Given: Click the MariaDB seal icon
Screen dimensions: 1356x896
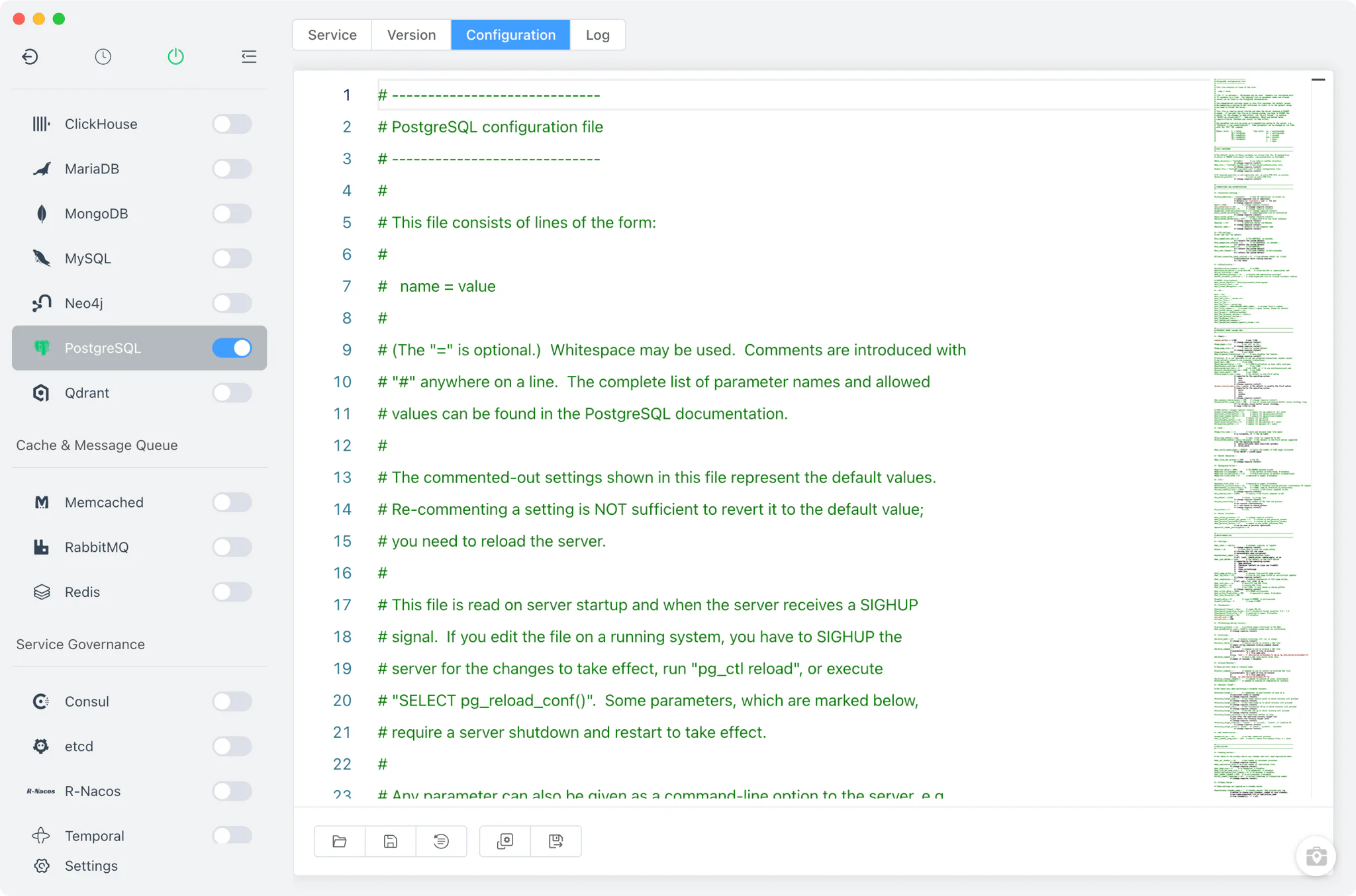Looking at the screenshot, I should pos(41,169).
